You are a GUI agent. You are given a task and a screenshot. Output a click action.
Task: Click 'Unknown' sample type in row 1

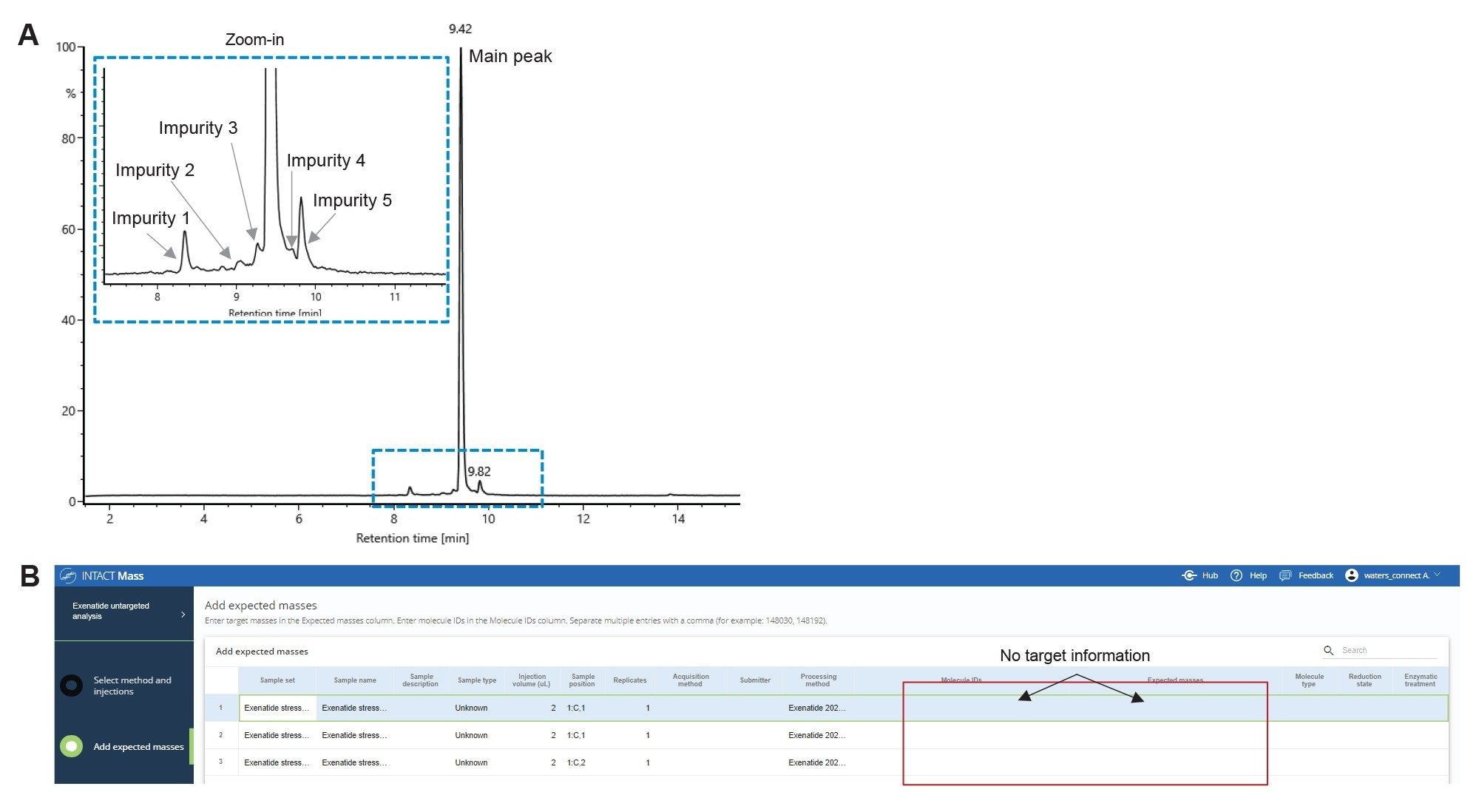click(471, 708)
